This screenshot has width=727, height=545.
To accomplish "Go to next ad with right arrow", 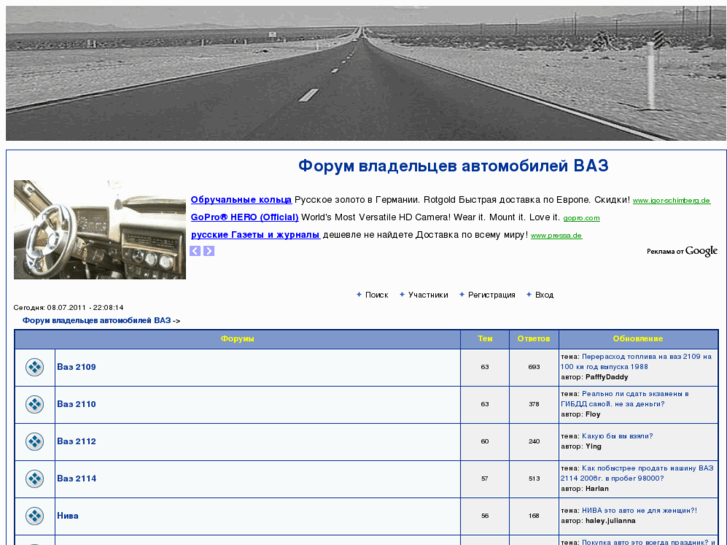I will pos(209,251).
